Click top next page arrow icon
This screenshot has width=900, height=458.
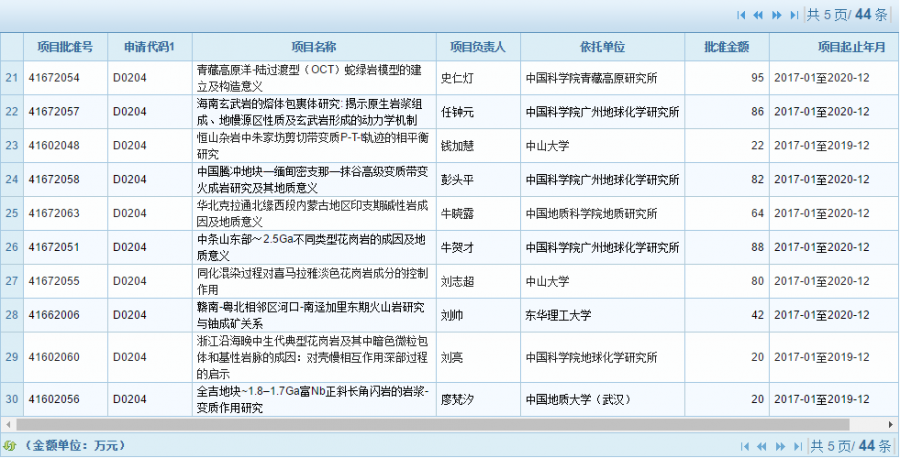(777, 15)
